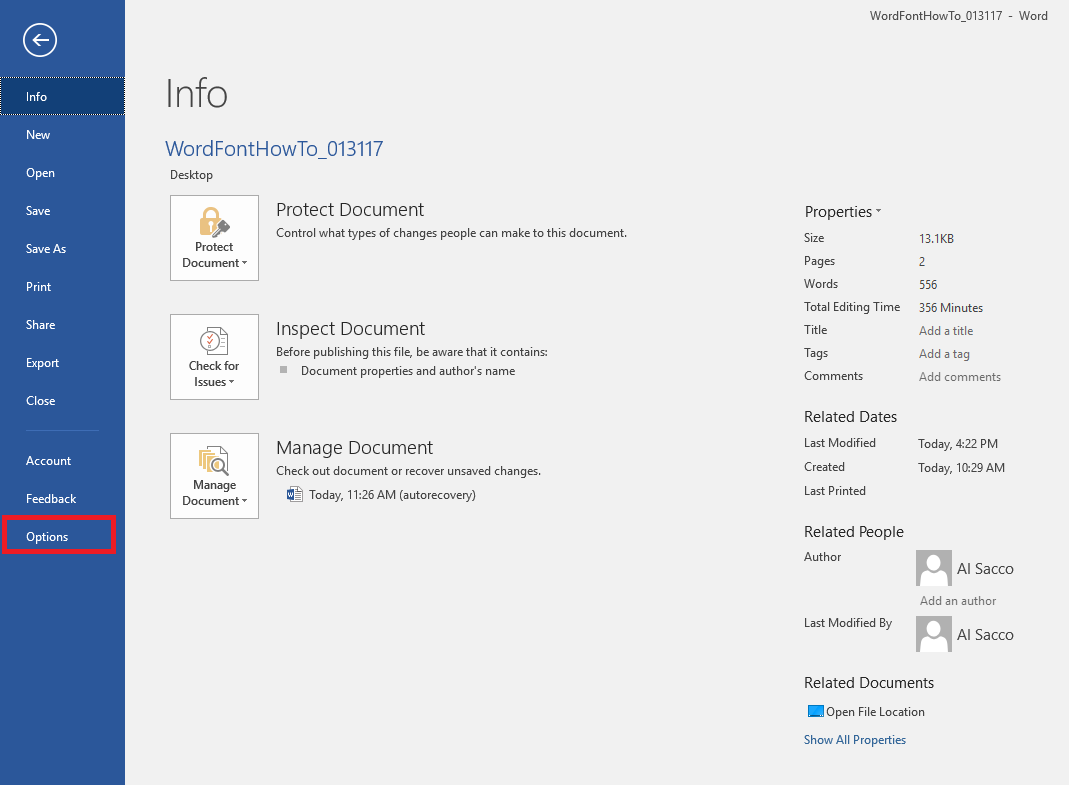Click Add a tag under Properties
Image resolution: width=1069 pixels, height=785 pixels.
[944, 353]
